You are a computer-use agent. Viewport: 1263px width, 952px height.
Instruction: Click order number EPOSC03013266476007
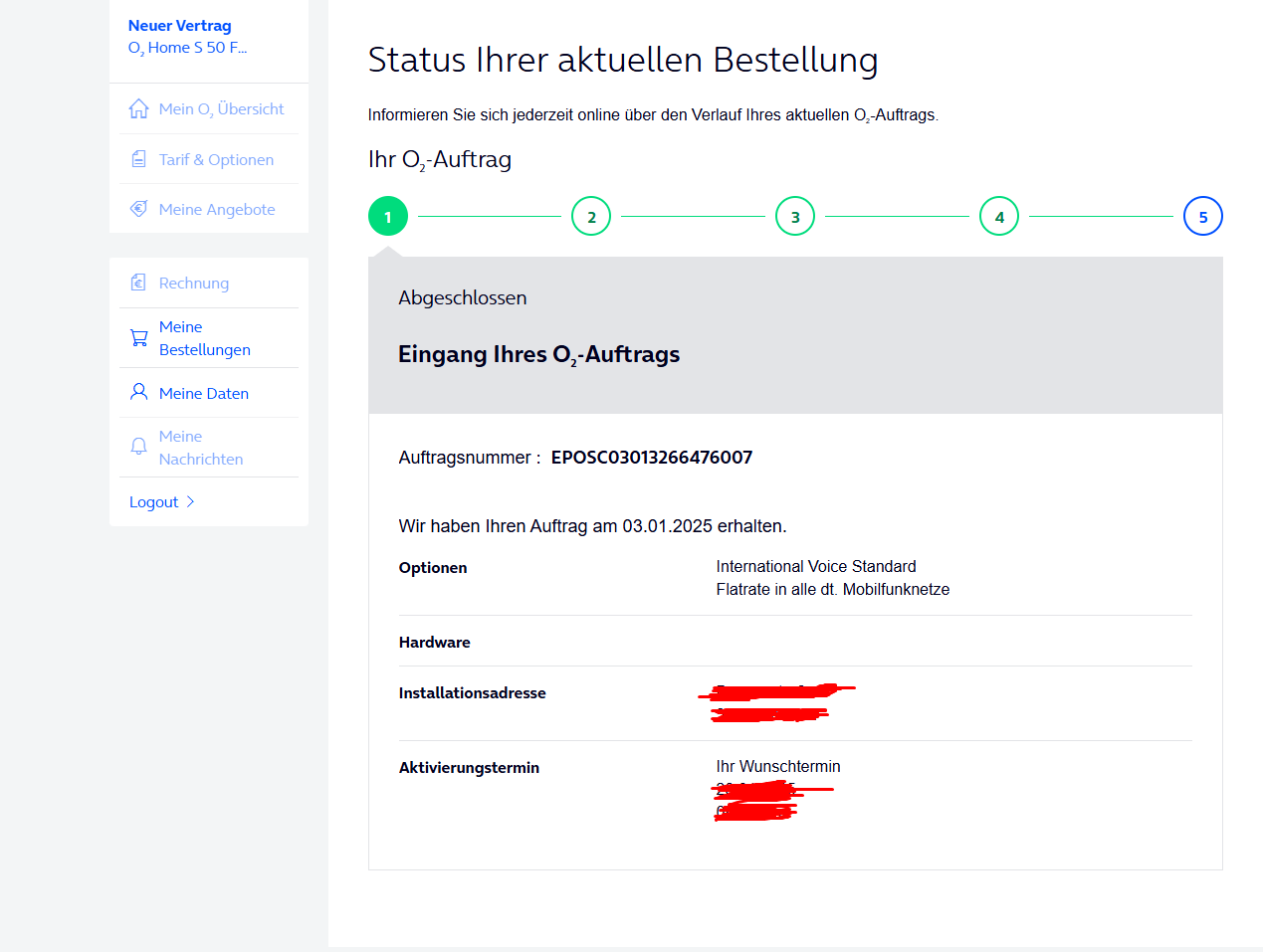pos(652,458)
